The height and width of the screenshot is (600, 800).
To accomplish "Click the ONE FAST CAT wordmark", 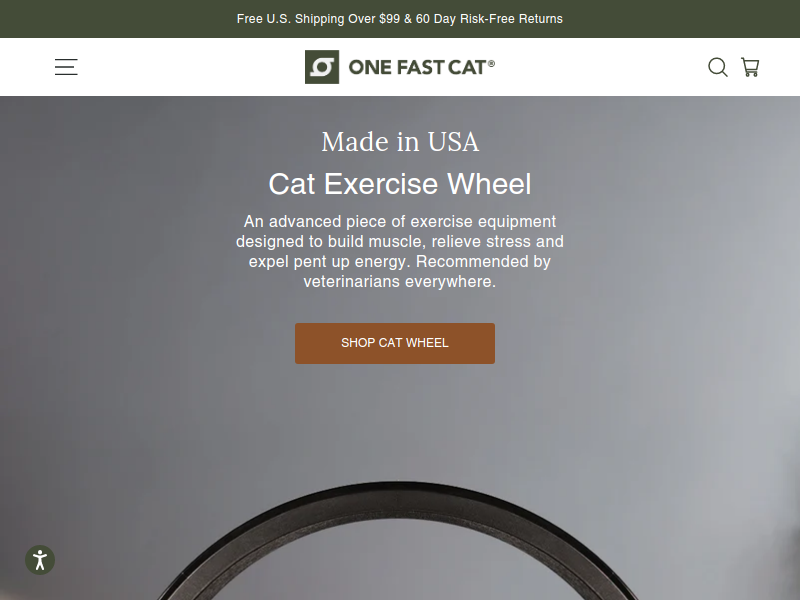I will (417, 67).
